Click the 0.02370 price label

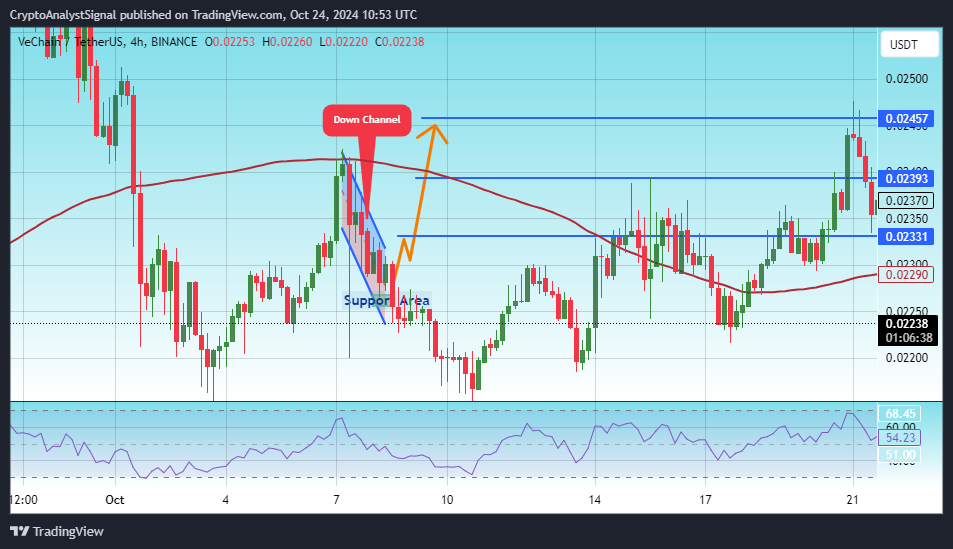pyautogui.click(x=906, y=201)
